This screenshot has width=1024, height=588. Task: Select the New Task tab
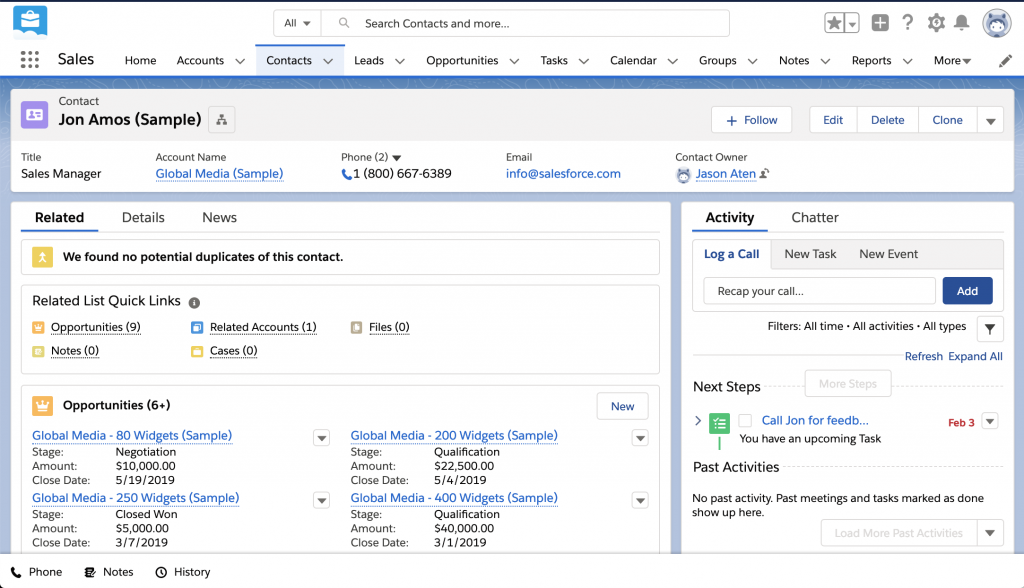[810, 254]
